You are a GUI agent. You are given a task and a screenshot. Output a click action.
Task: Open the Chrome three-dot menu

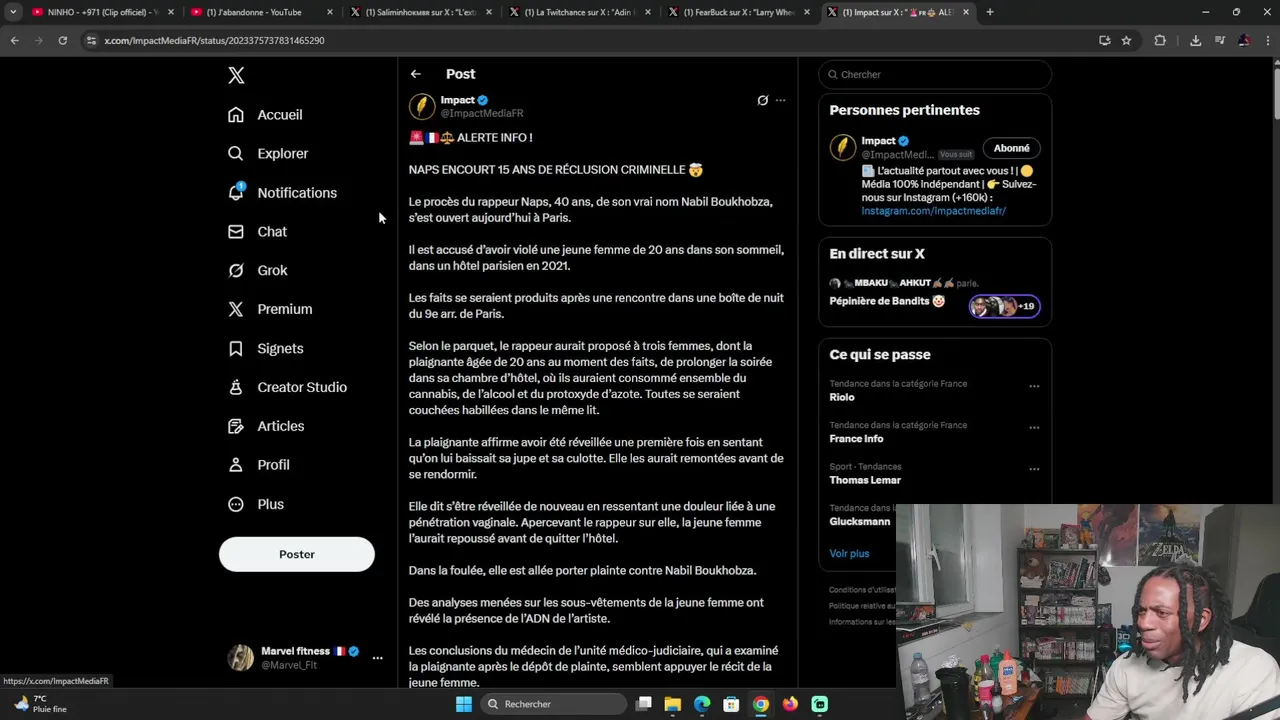(1267, 40)
